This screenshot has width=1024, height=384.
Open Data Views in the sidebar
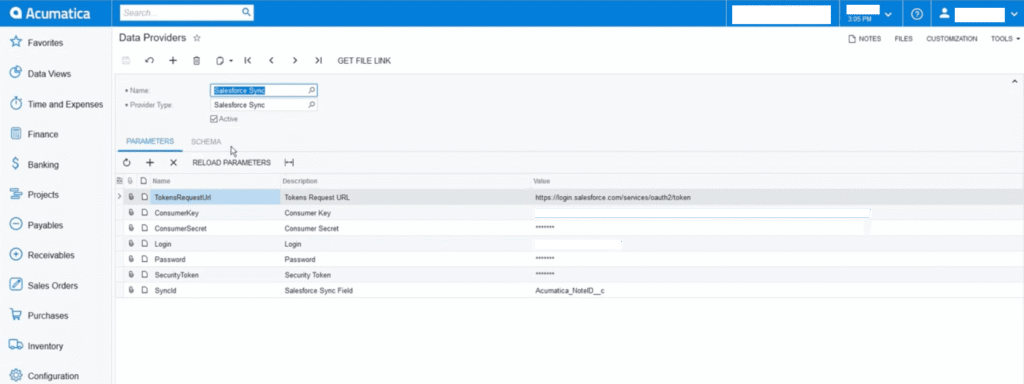pyautogui.click(x=49, y=74)
